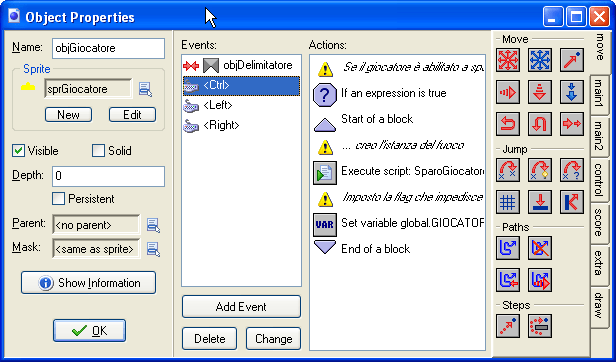
Task: Select the 'Start of a block' action
Action: coord(398,120)
